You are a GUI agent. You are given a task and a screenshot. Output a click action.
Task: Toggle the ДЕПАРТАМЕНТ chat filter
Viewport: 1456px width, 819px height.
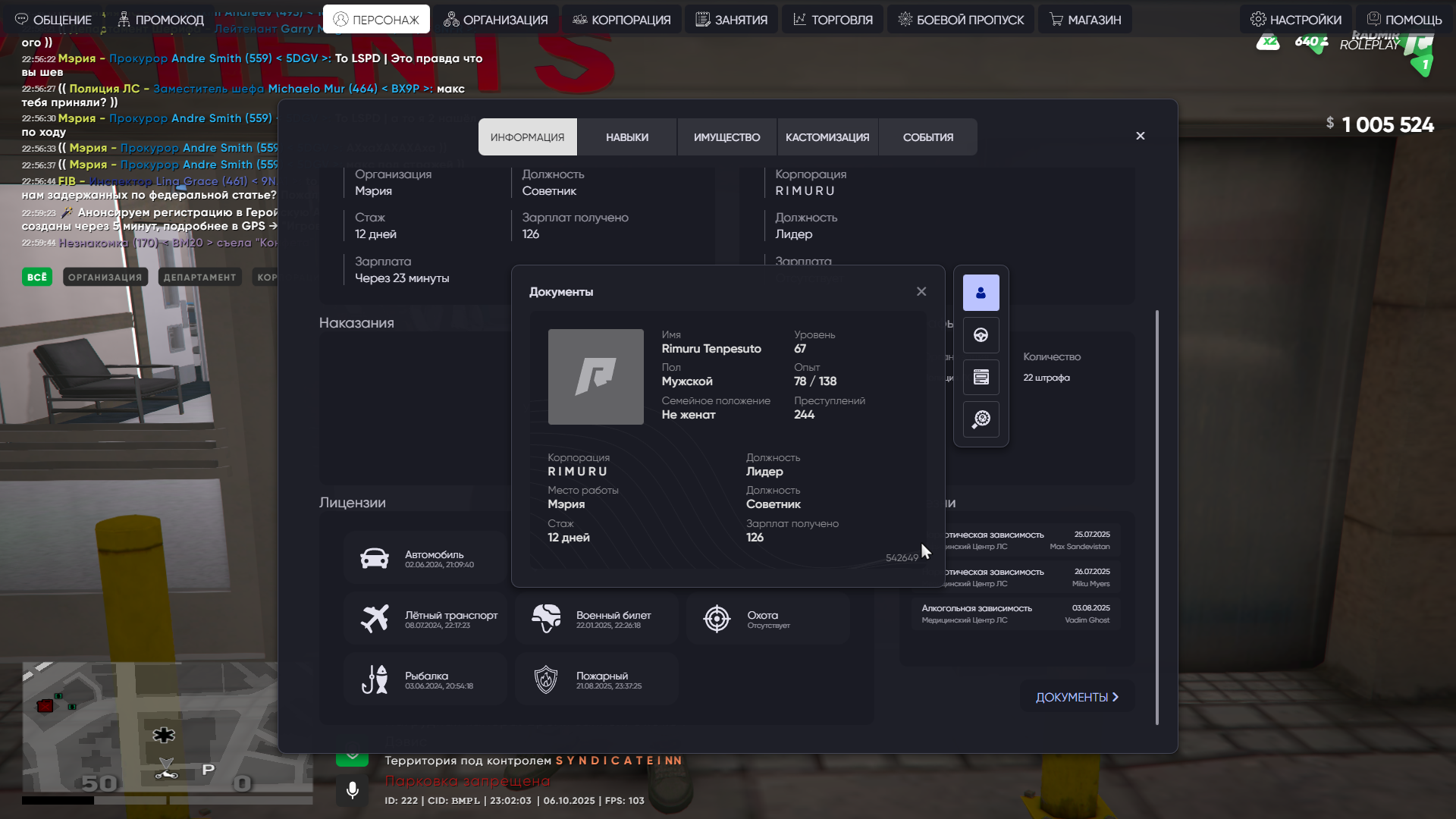199,278
